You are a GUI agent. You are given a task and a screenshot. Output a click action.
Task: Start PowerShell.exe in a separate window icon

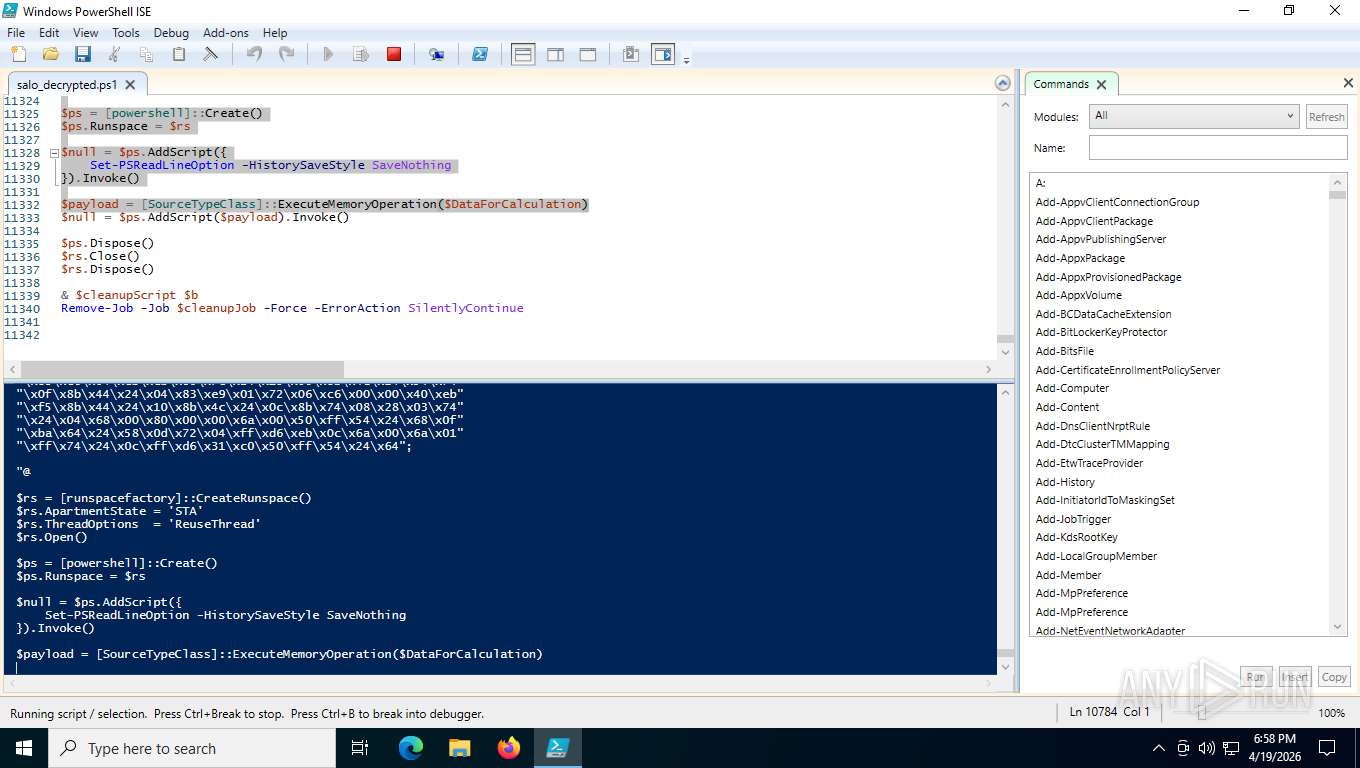(x=480, y=54)
